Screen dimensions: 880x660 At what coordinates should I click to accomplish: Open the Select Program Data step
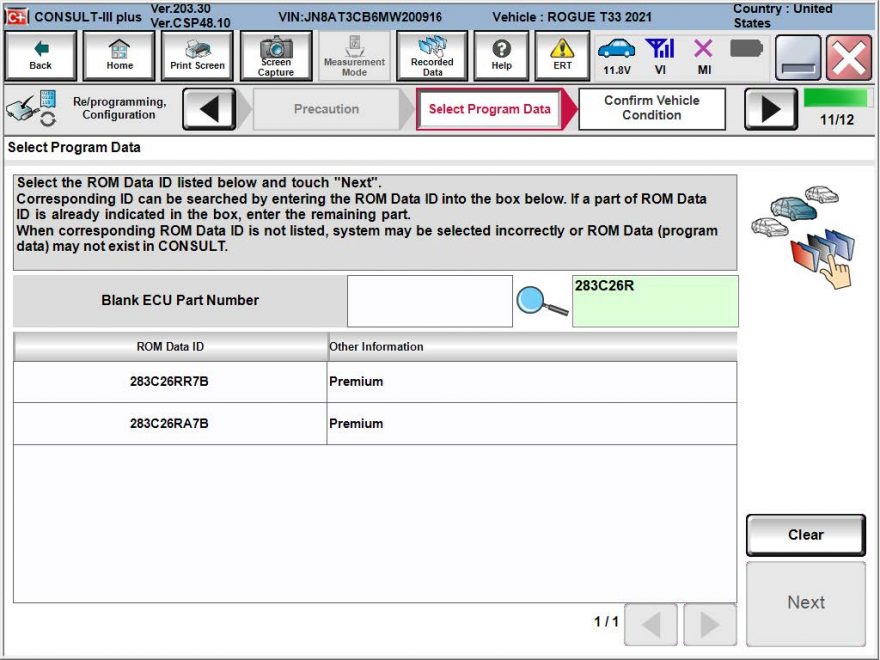488,109
